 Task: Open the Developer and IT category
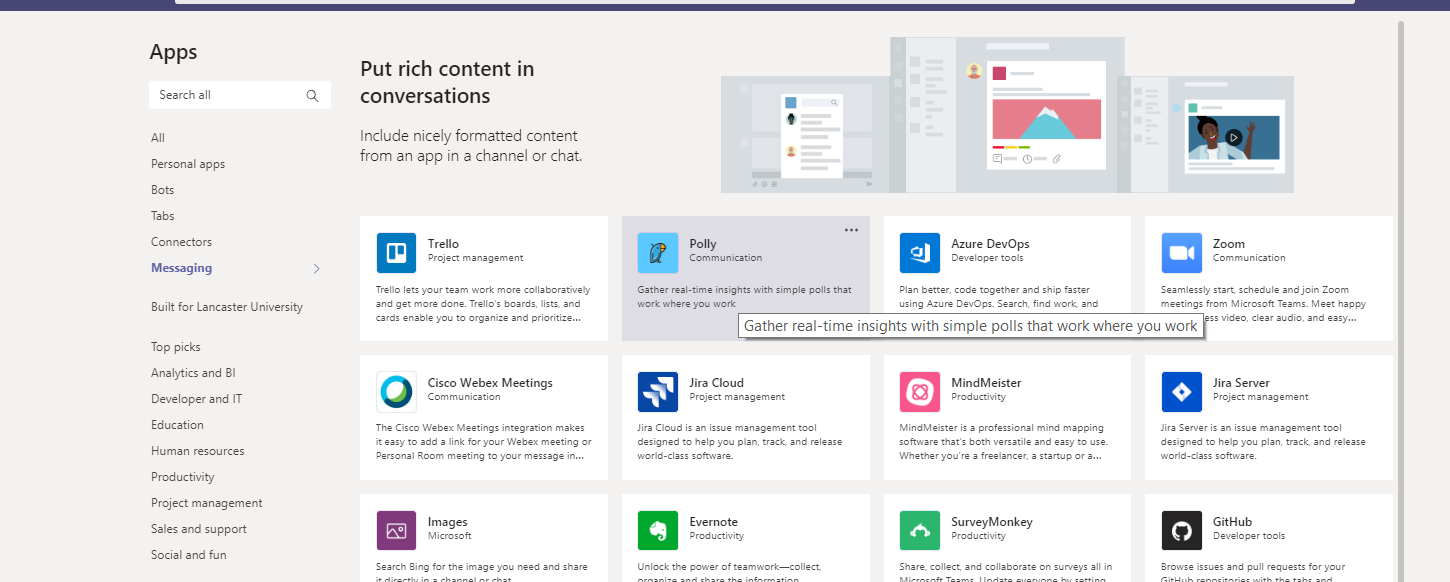(x=197, y=399)
